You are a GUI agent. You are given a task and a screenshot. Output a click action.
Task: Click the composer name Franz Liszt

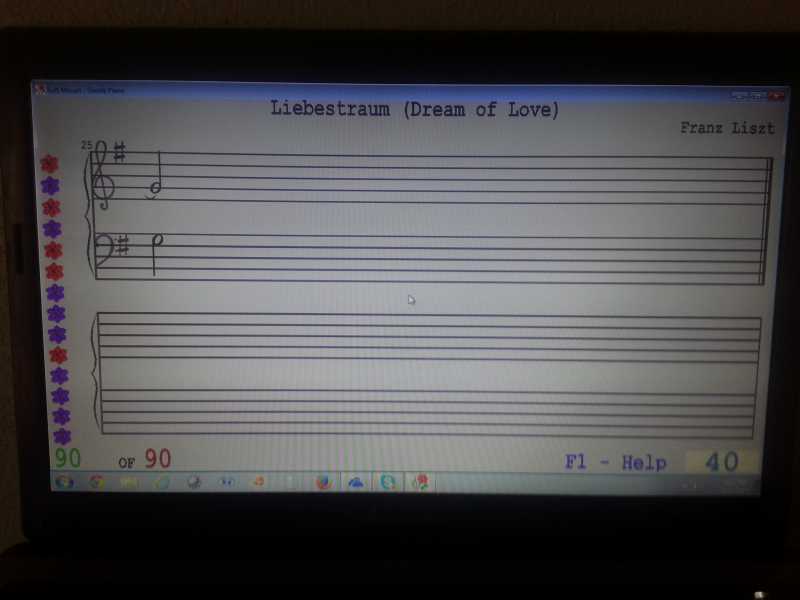point(728,128)
